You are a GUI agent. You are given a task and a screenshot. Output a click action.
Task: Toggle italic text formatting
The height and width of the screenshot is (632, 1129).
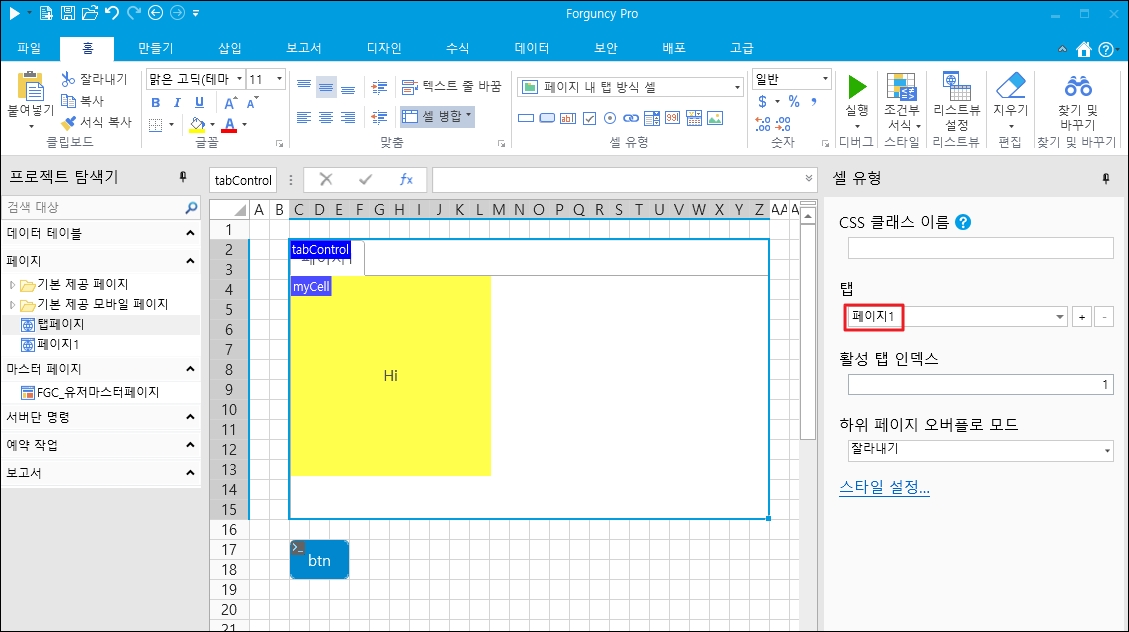[177, 102]
